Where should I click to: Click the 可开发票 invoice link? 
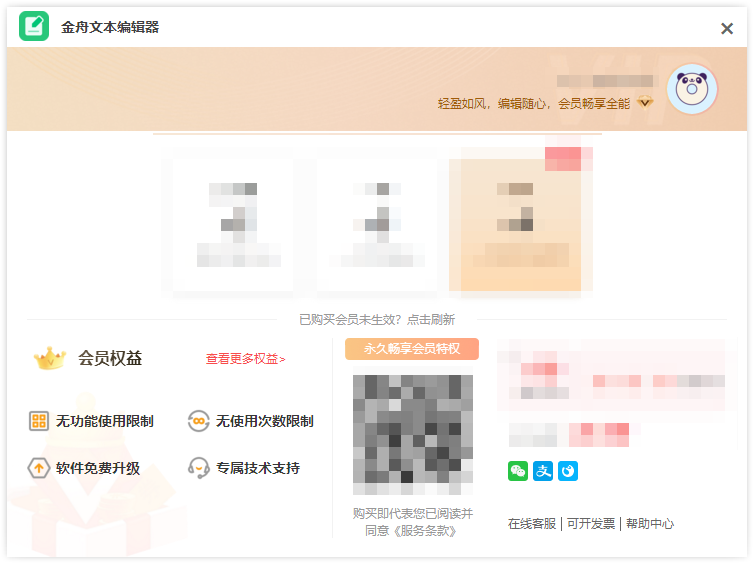[x=591, y=524]
